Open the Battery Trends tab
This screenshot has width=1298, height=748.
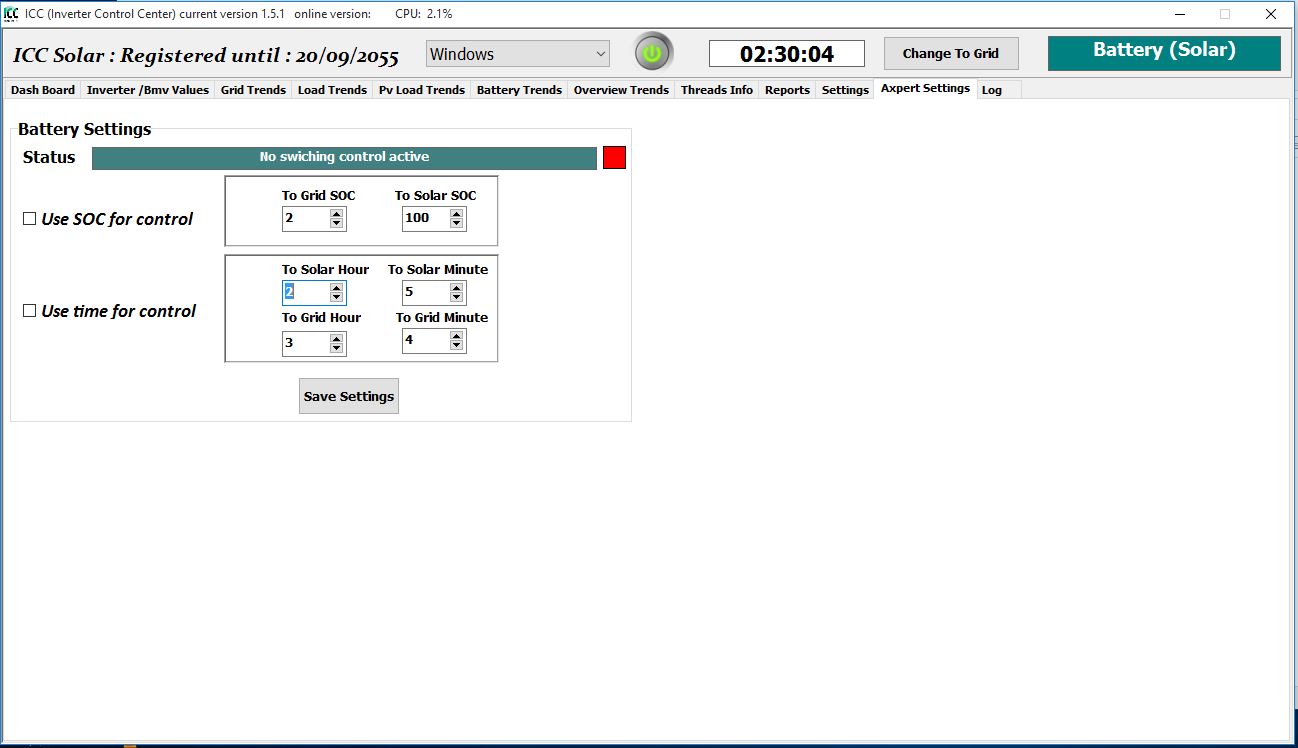click(519, 90)
